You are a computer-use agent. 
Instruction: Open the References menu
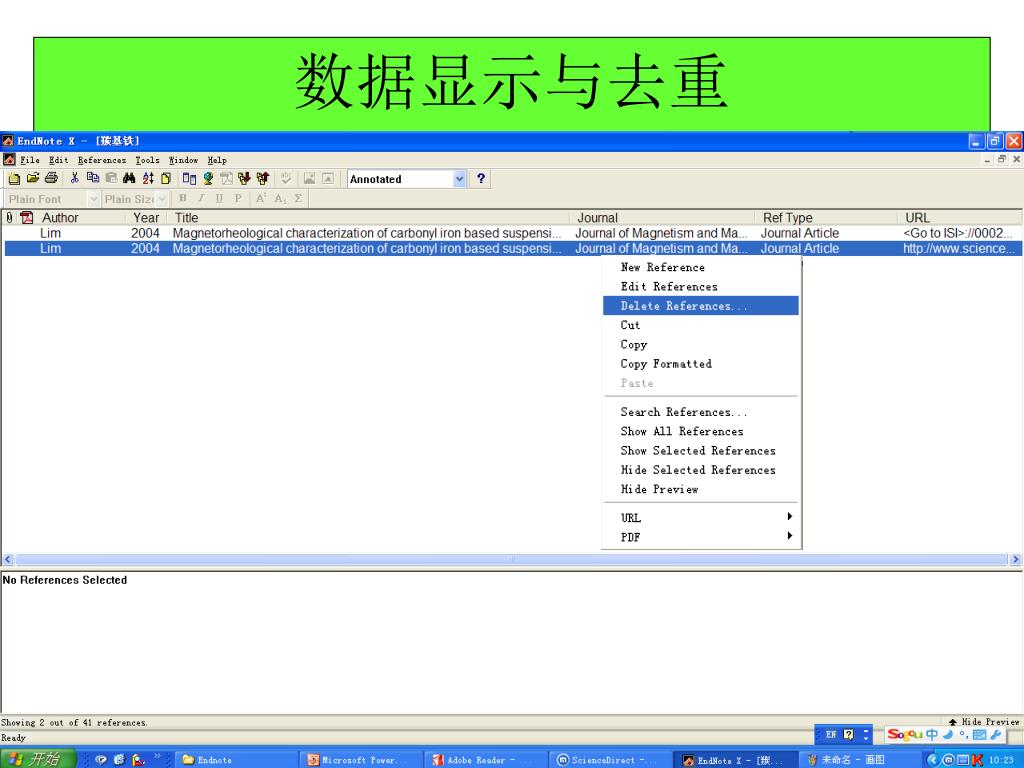[x=101, y=160]
